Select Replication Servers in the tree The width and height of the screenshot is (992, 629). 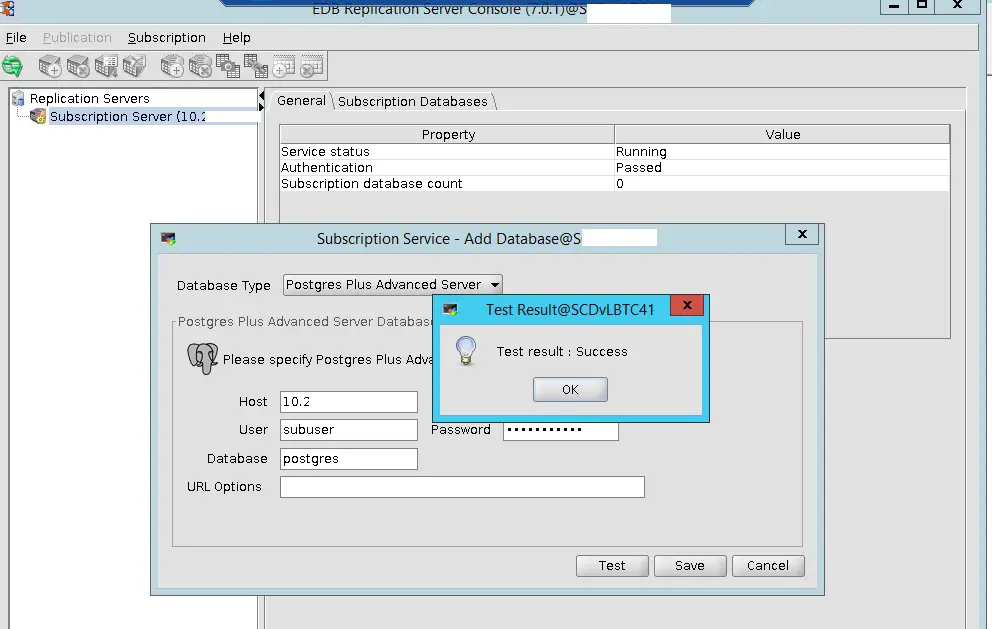tap(89, 99)
